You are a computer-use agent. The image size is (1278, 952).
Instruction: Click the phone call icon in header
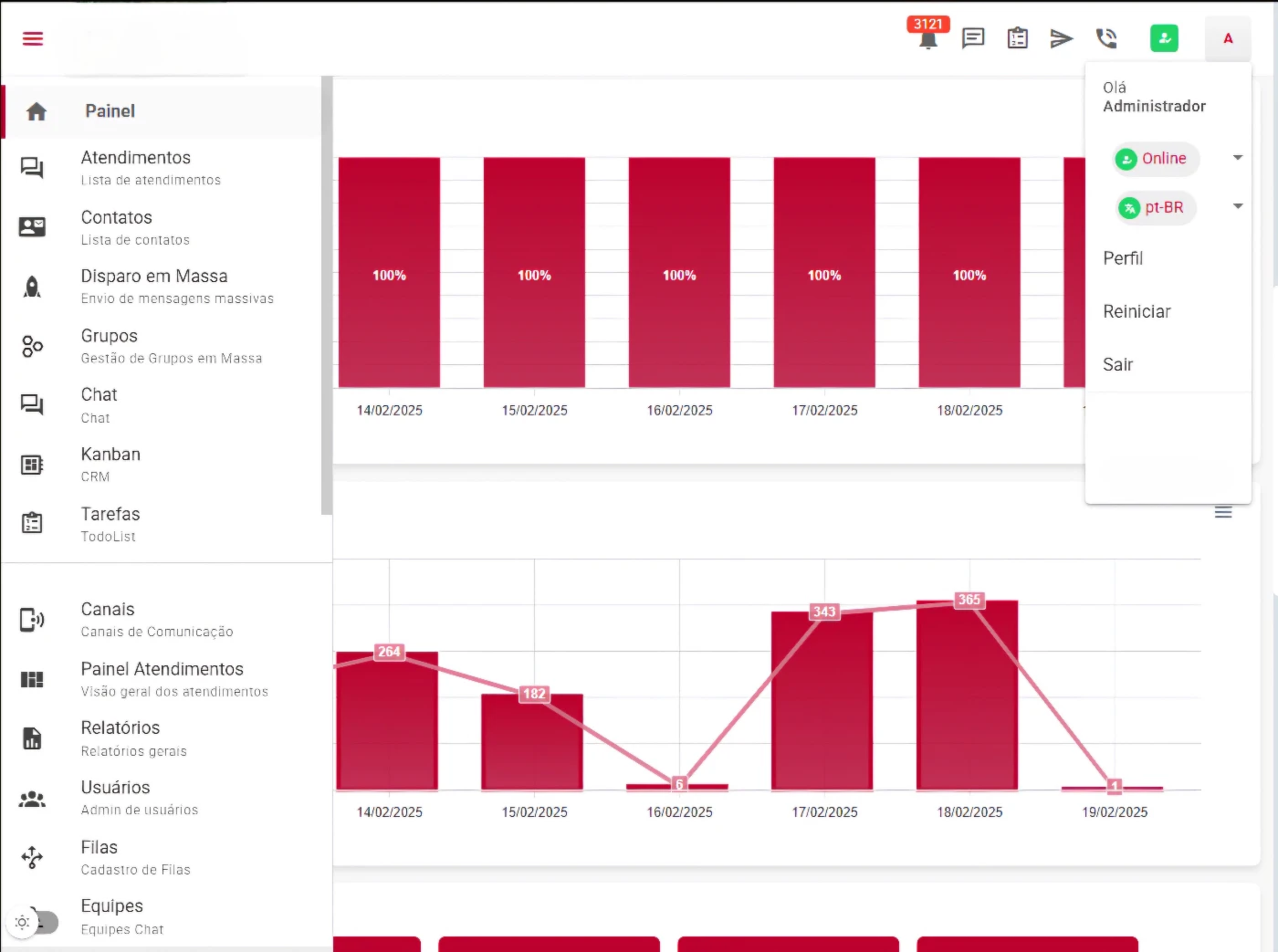(x=1106, y=38)
